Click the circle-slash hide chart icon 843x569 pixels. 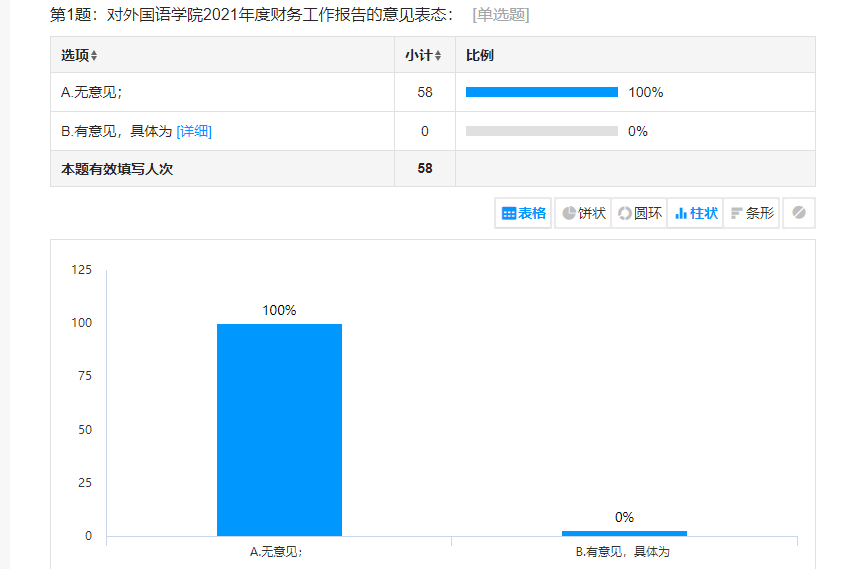[x=798, y=213]
